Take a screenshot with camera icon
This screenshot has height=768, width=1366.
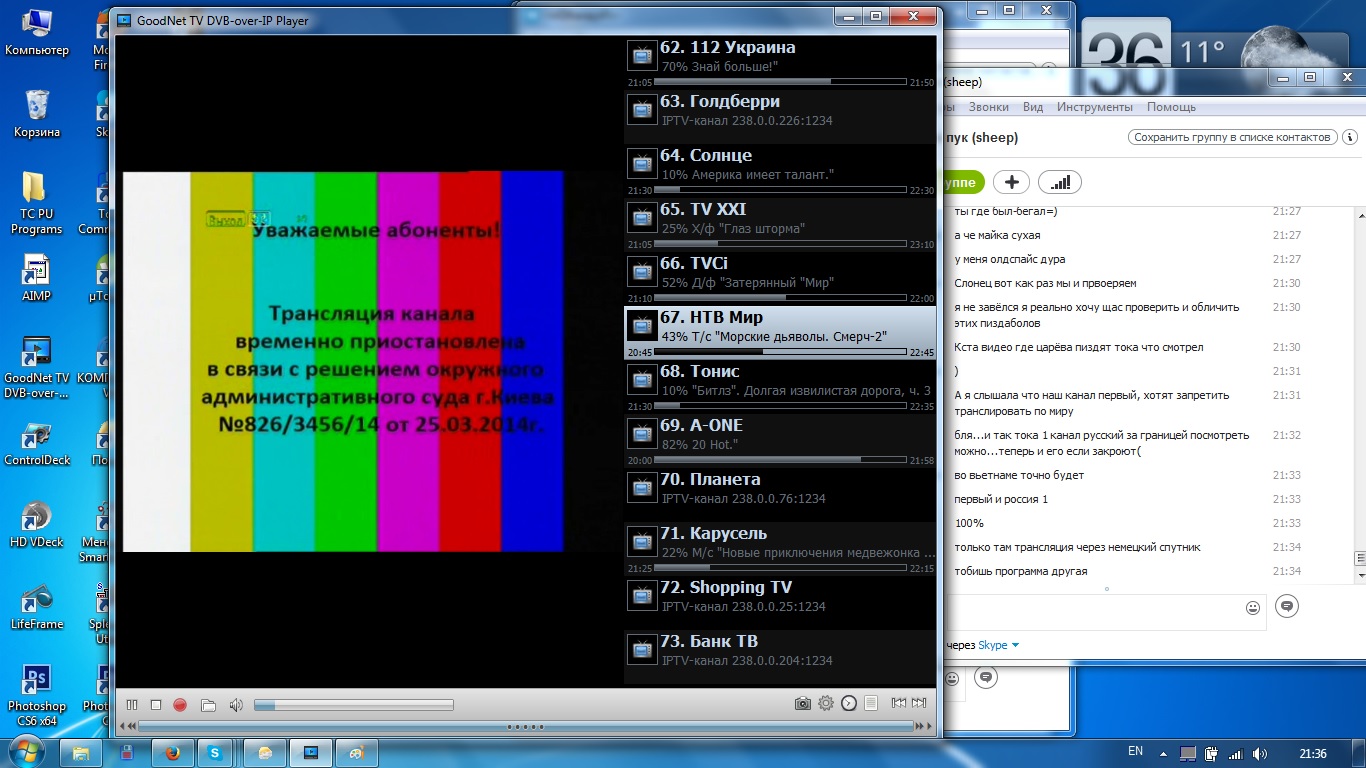[802, 704]
